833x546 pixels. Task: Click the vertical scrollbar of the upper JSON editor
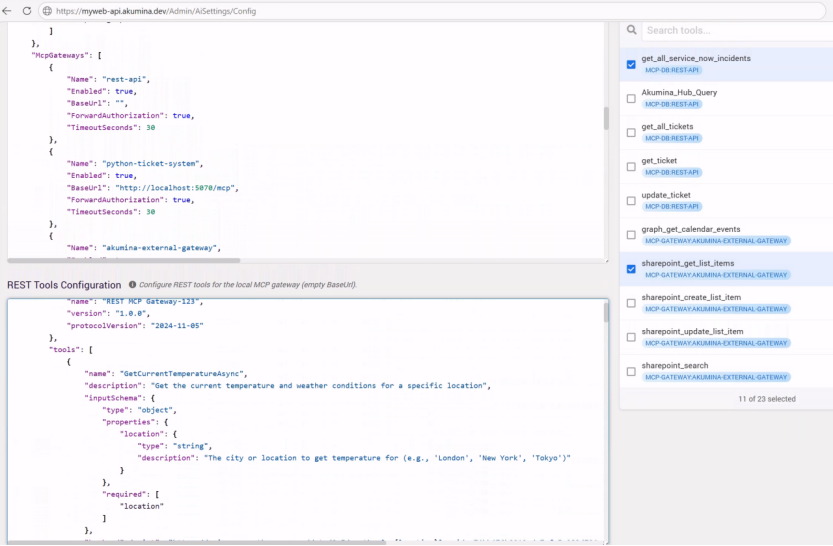pos(606,118)
